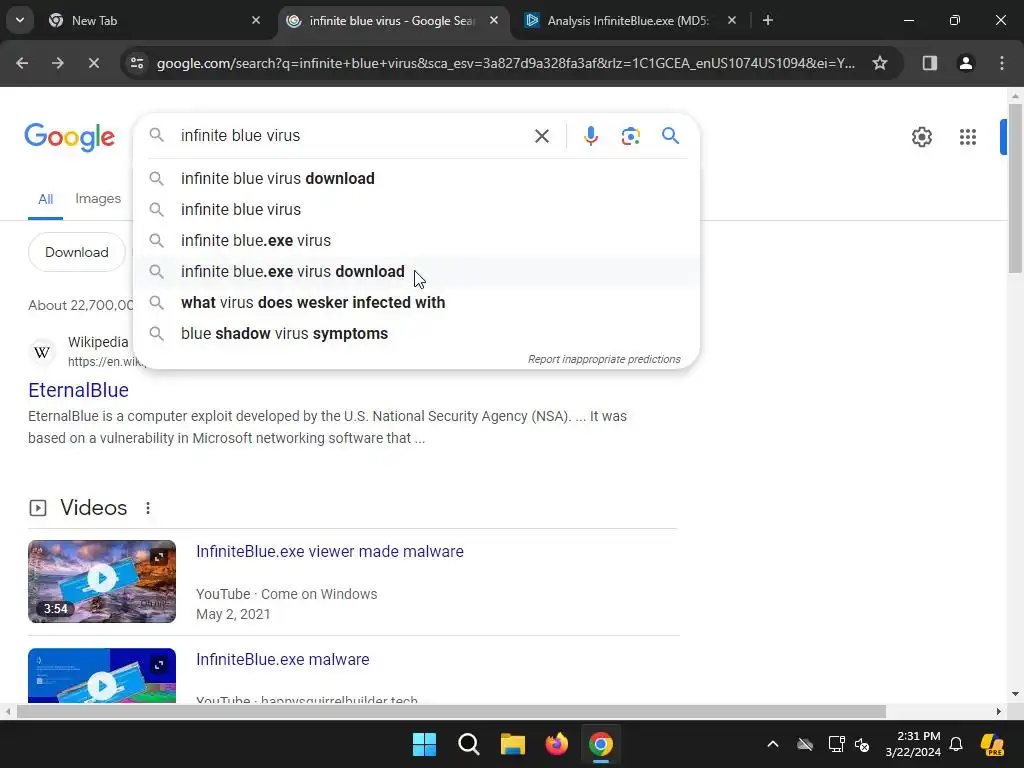Open Windows taskbar search

coord(469,744)
